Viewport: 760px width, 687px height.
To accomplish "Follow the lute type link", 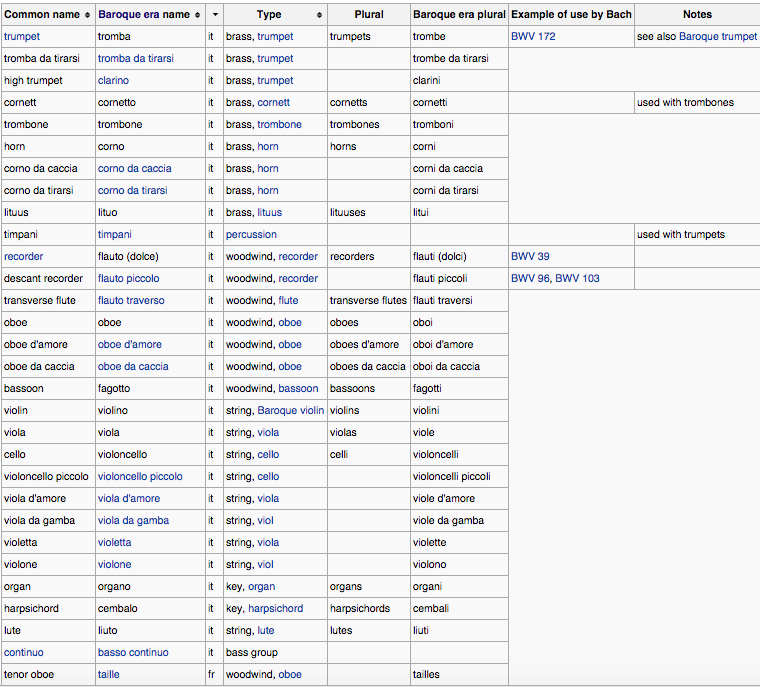I will [x=266, y=630].
